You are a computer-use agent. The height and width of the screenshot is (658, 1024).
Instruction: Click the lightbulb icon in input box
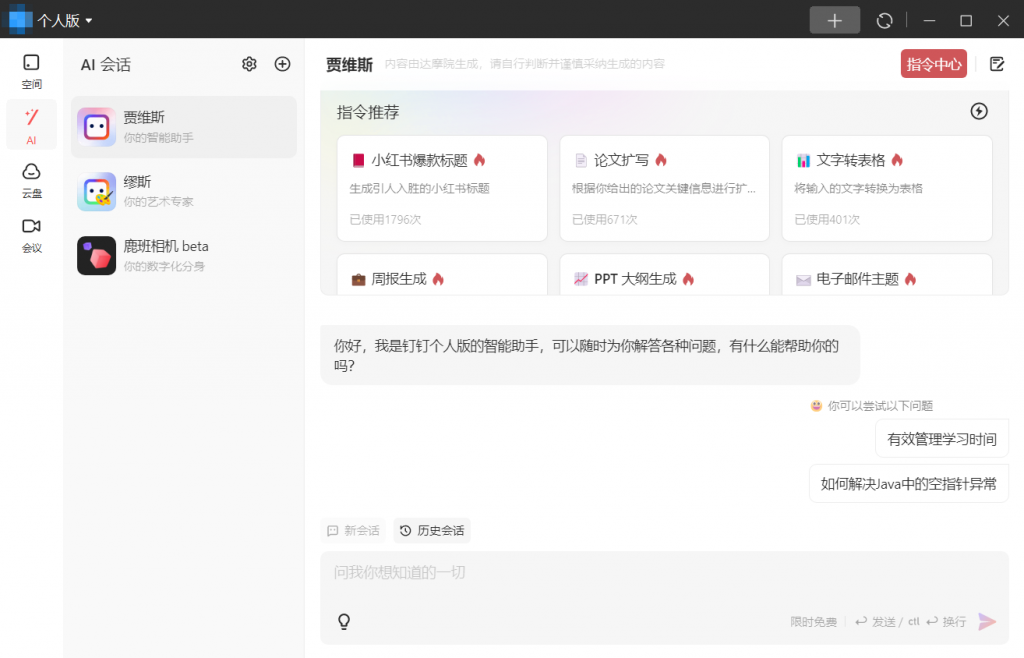tap(344, 621)
